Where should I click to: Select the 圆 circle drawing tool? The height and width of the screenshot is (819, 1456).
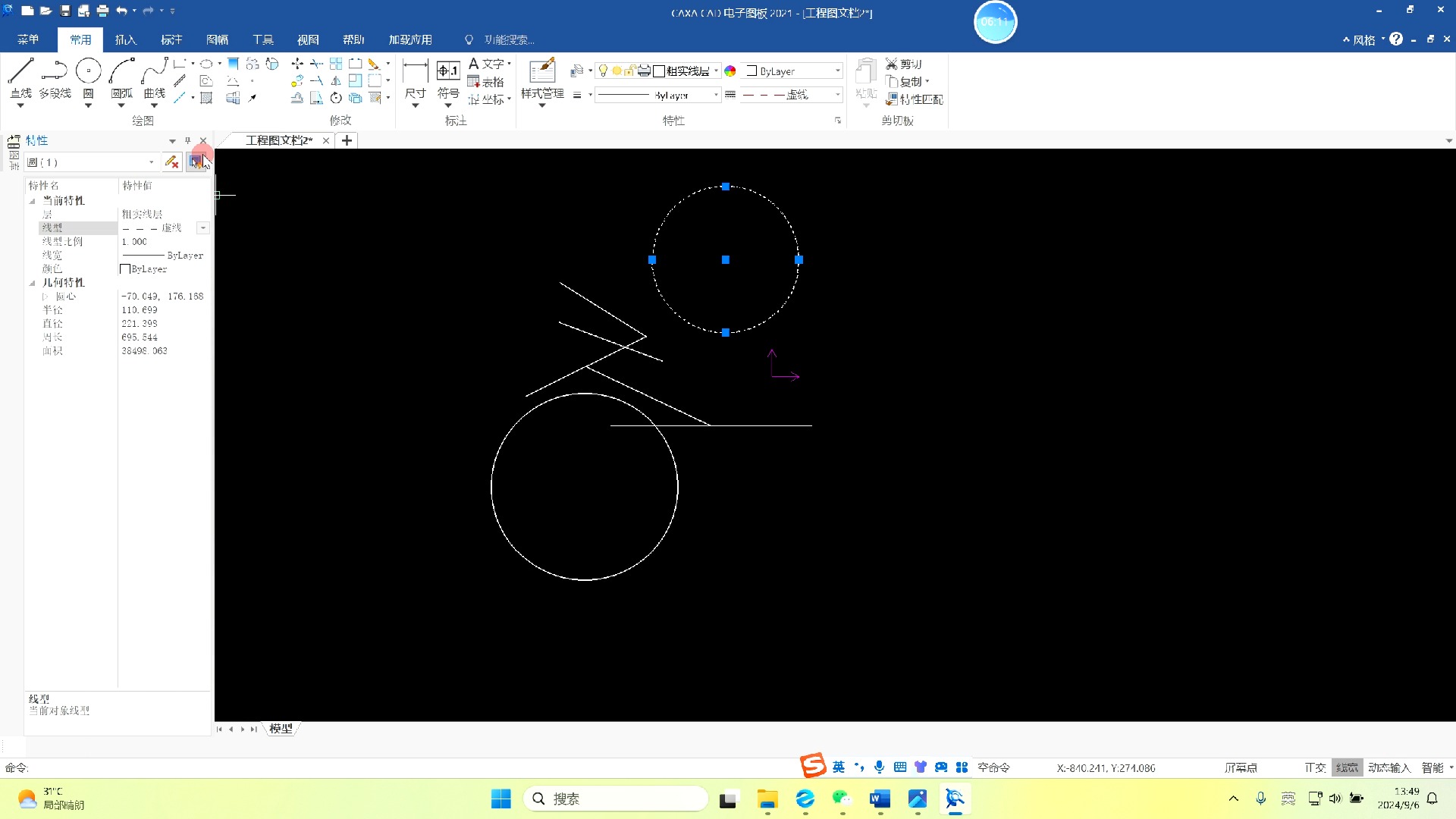coord(88,78)
